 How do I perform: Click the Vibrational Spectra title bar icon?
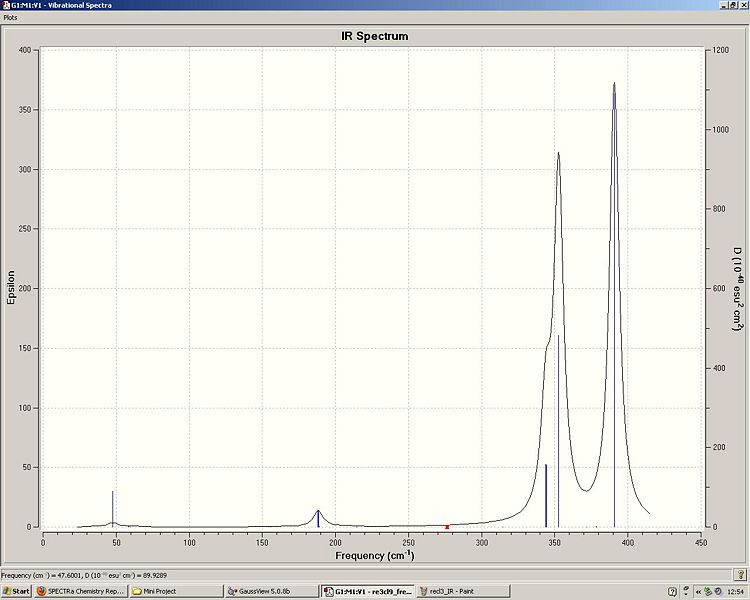click(x=6, y=5)
